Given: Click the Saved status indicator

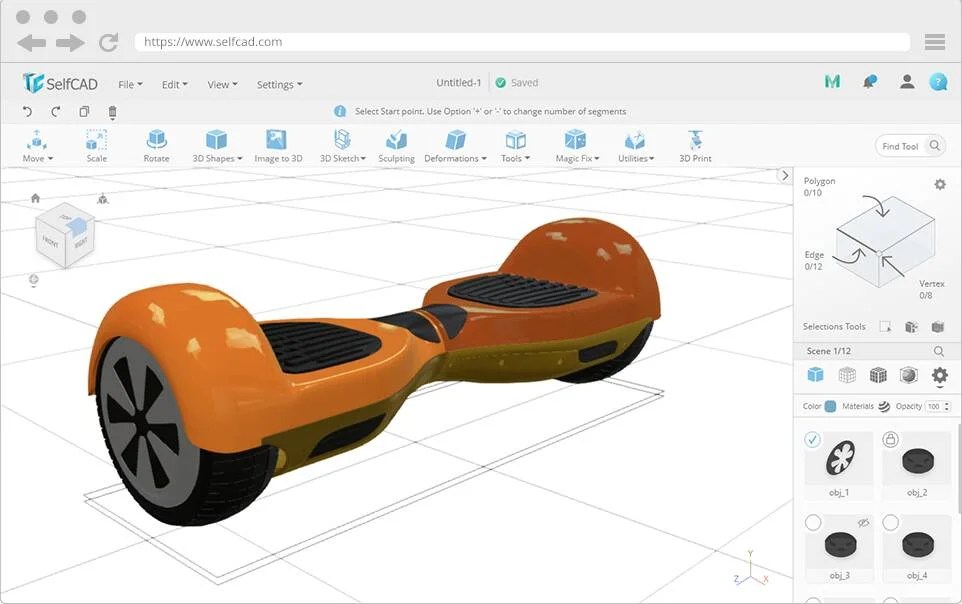Looking at the screenshot, I should coord(518,82).
